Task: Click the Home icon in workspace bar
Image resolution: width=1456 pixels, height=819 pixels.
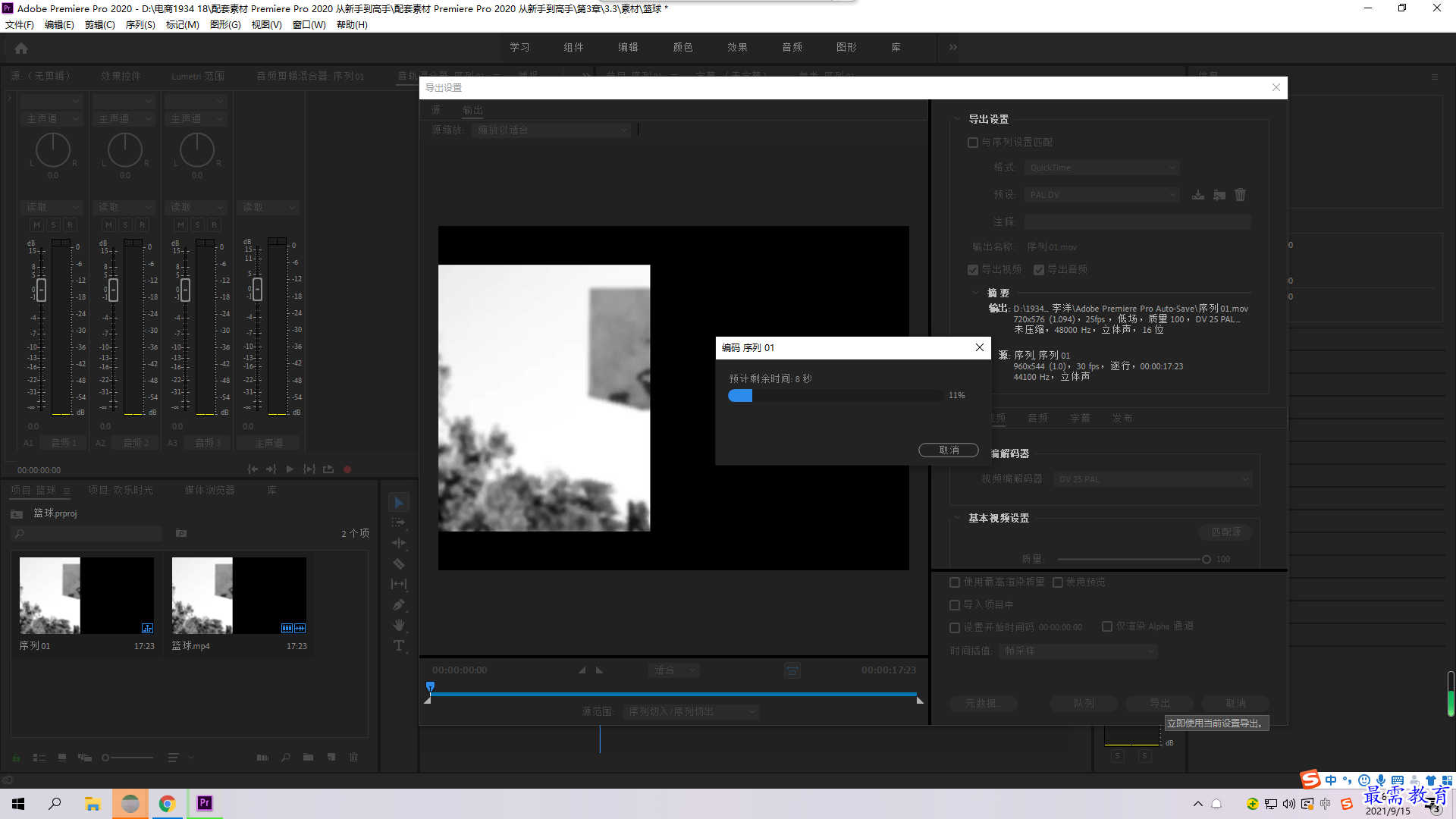Action: [x=21, y=48]
